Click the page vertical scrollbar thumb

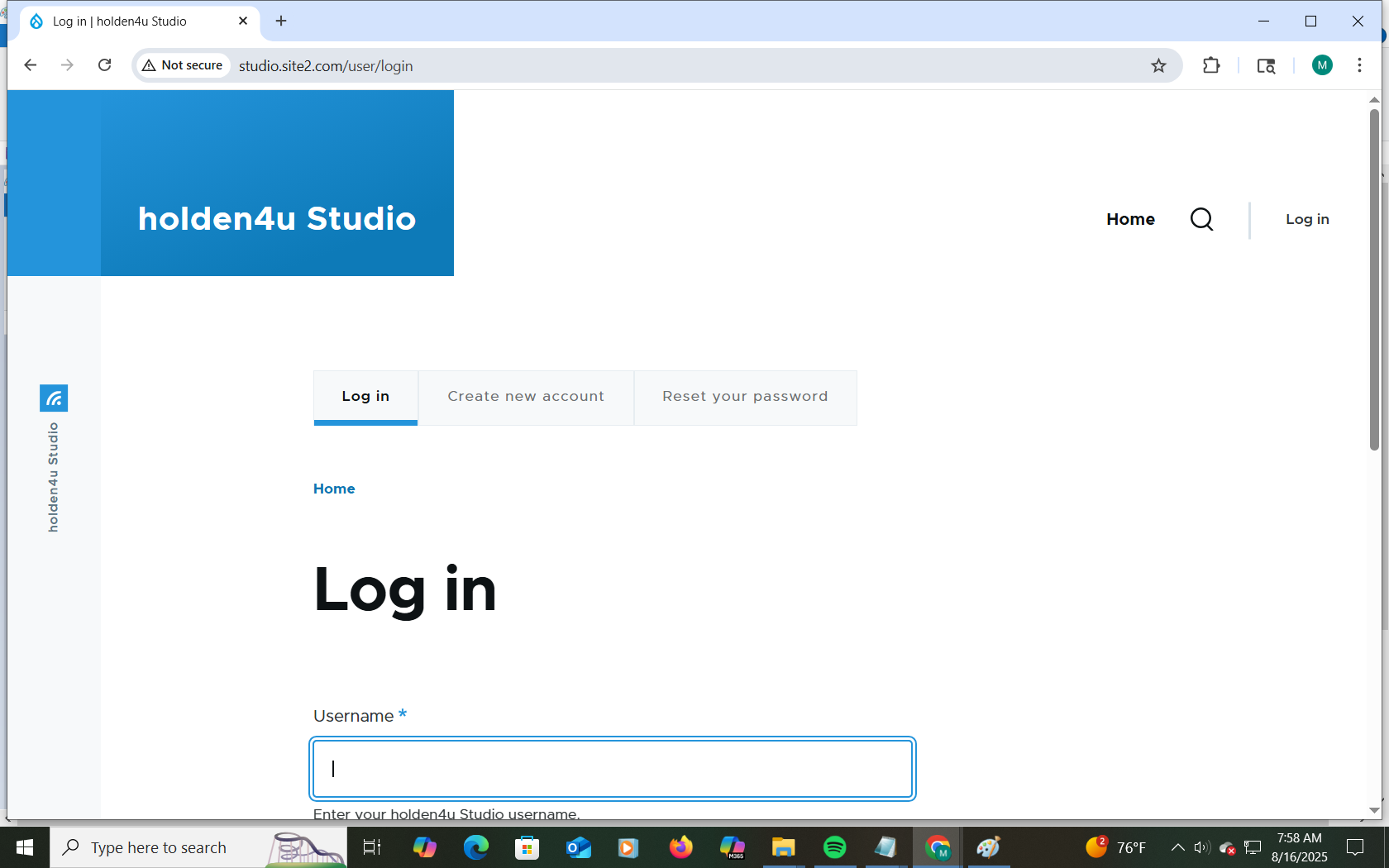click(1374, 281)
